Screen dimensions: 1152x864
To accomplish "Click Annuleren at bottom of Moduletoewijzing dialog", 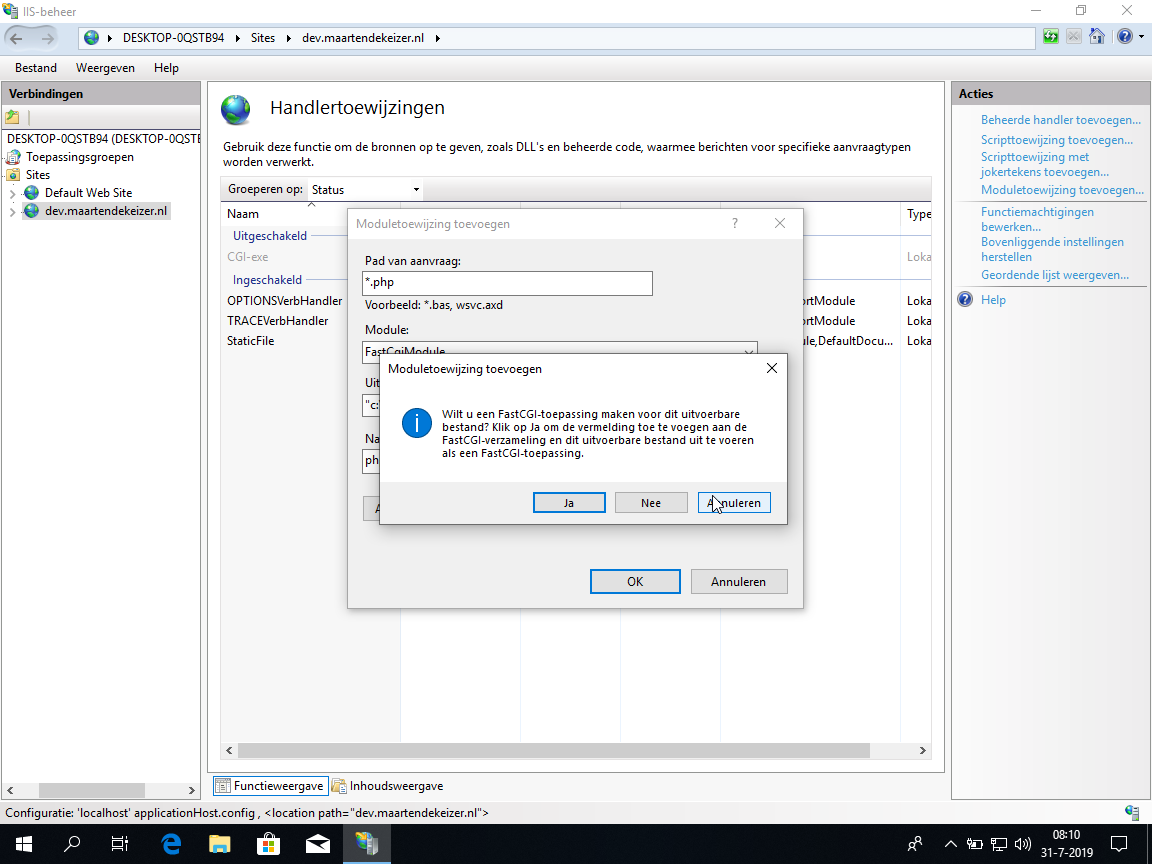I will tap(738, 581).
